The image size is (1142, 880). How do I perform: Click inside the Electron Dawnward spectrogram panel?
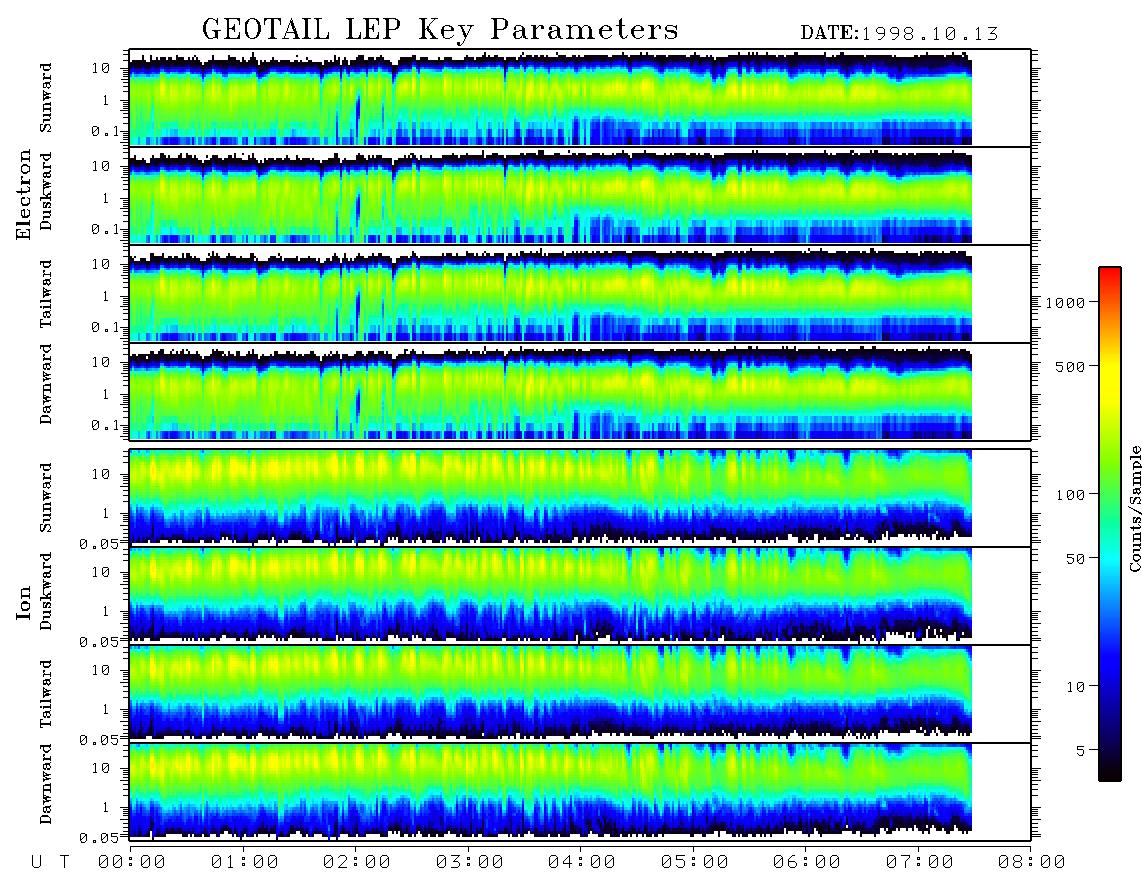pyautogui.click(x=580, y=392)
